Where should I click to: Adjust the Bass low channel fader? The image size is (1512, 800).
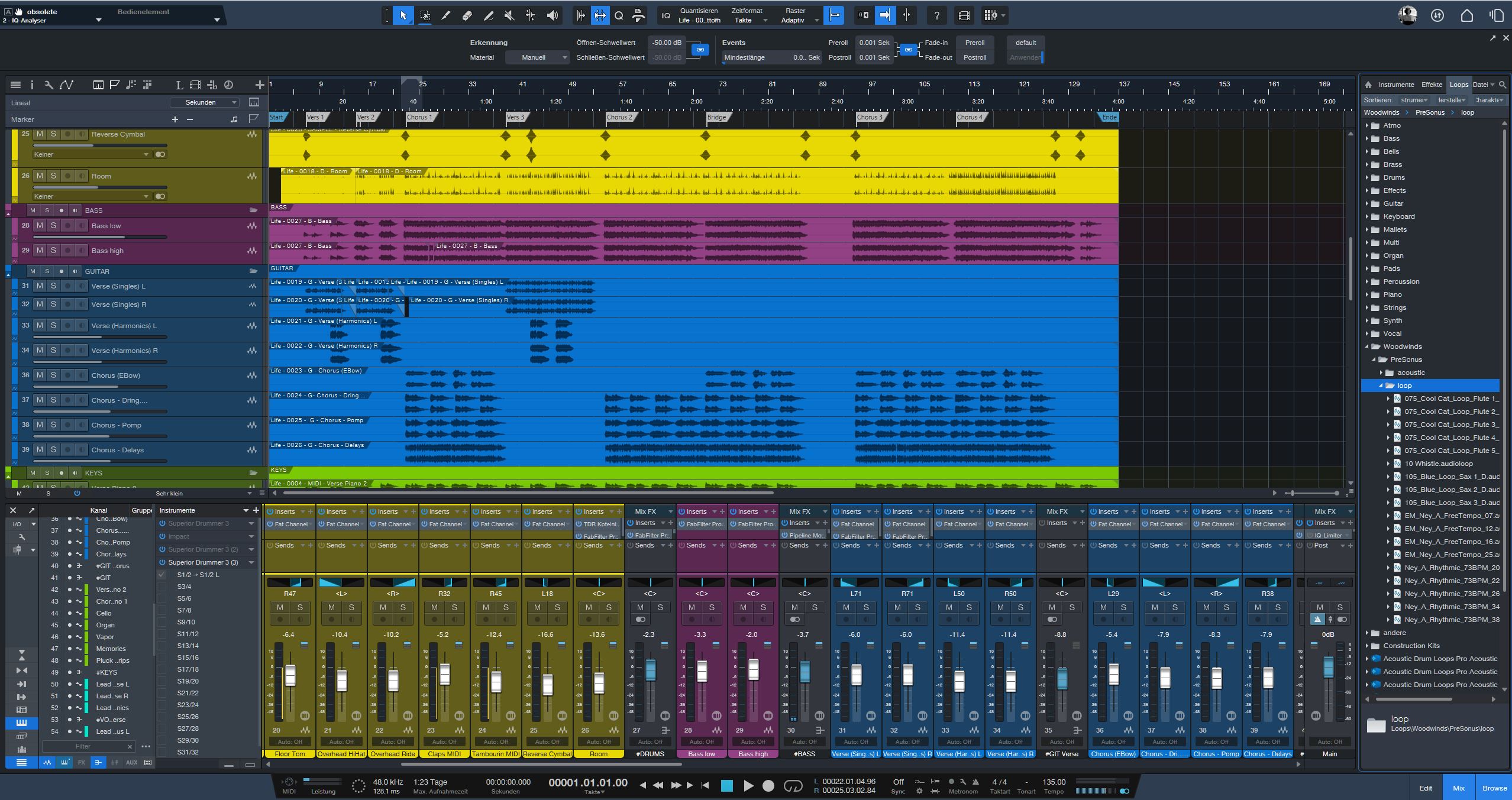[702, 671]
